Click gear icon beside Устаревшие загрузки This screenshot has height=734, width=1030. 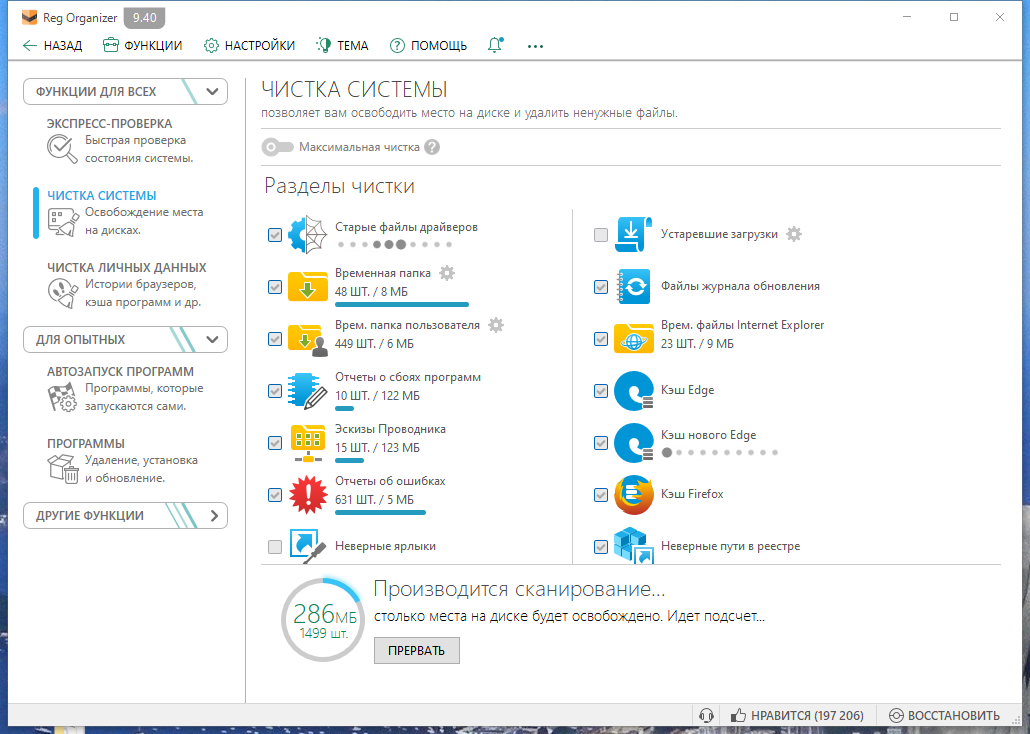point(794,234)
